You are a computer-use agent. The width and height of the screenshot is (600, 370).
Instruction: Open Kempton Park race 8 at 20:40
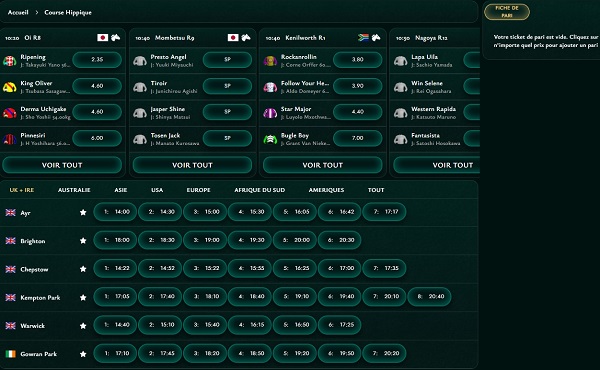coord(429,297)
